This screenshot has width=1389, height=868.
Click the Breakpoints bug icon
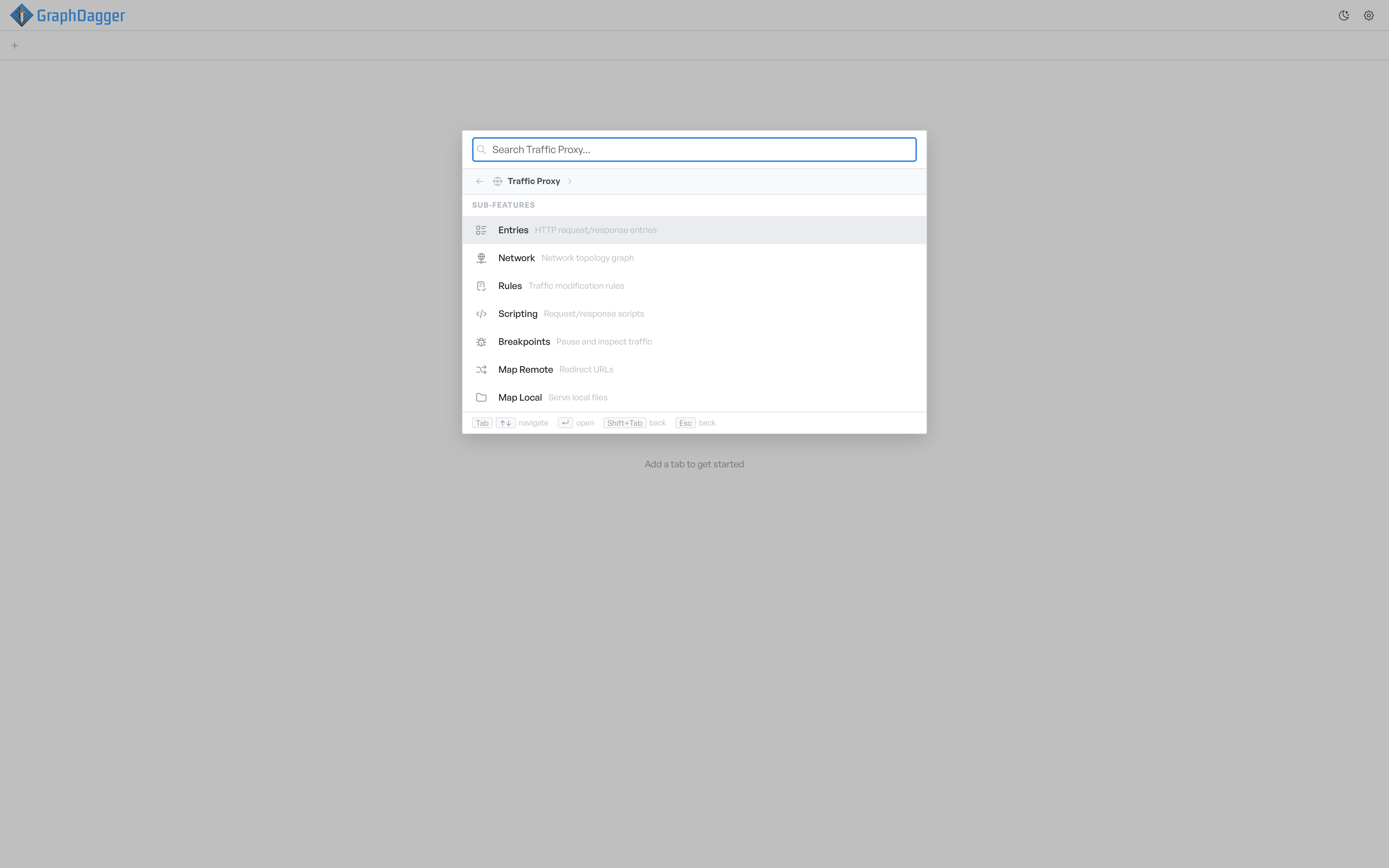point(482,342)
